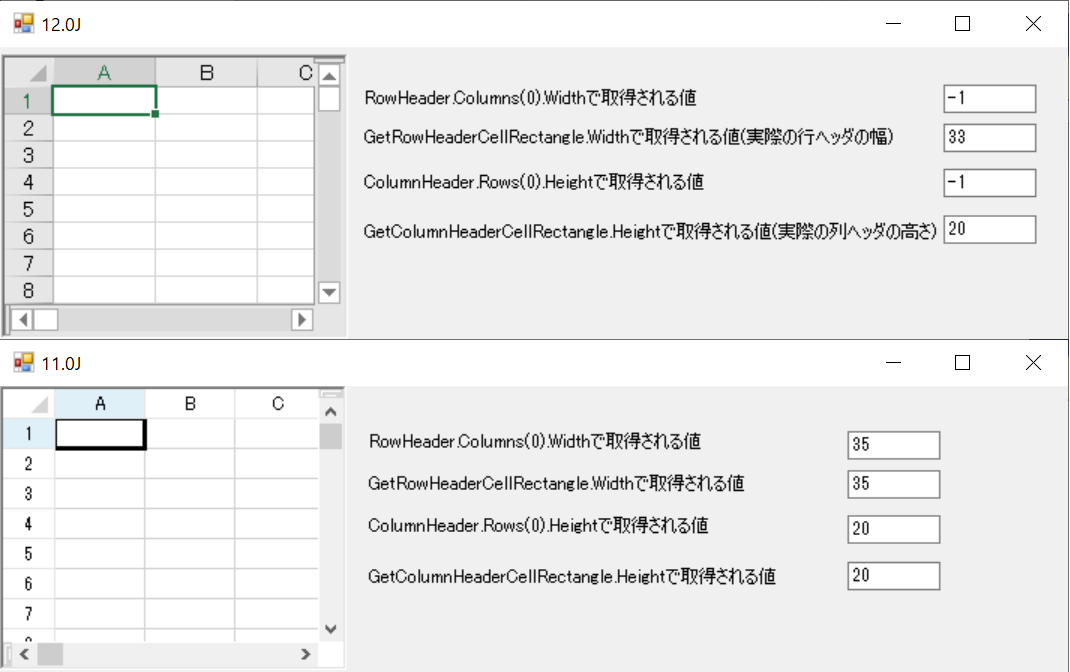Image resolution: width=1070 pixels, height=672 pixels.
Task: Click scroll down arrow in 11.0J spreadsheet
Action: pos(331,629)
